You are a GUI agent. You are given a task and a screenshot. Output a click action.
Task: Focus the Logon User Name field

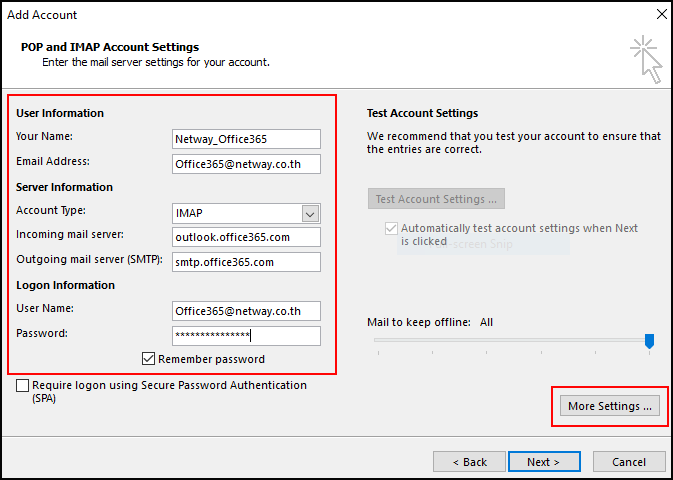click(x=246, y=311)
